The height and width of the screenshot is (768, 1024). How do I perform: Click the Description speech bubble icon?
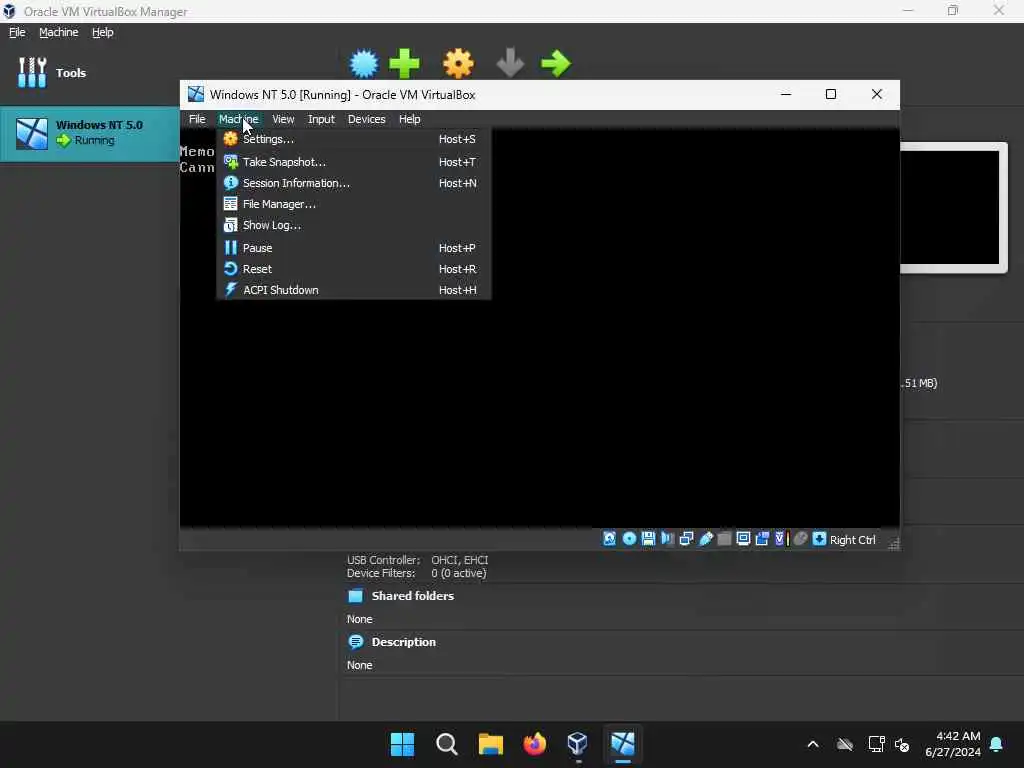[355, 642]
